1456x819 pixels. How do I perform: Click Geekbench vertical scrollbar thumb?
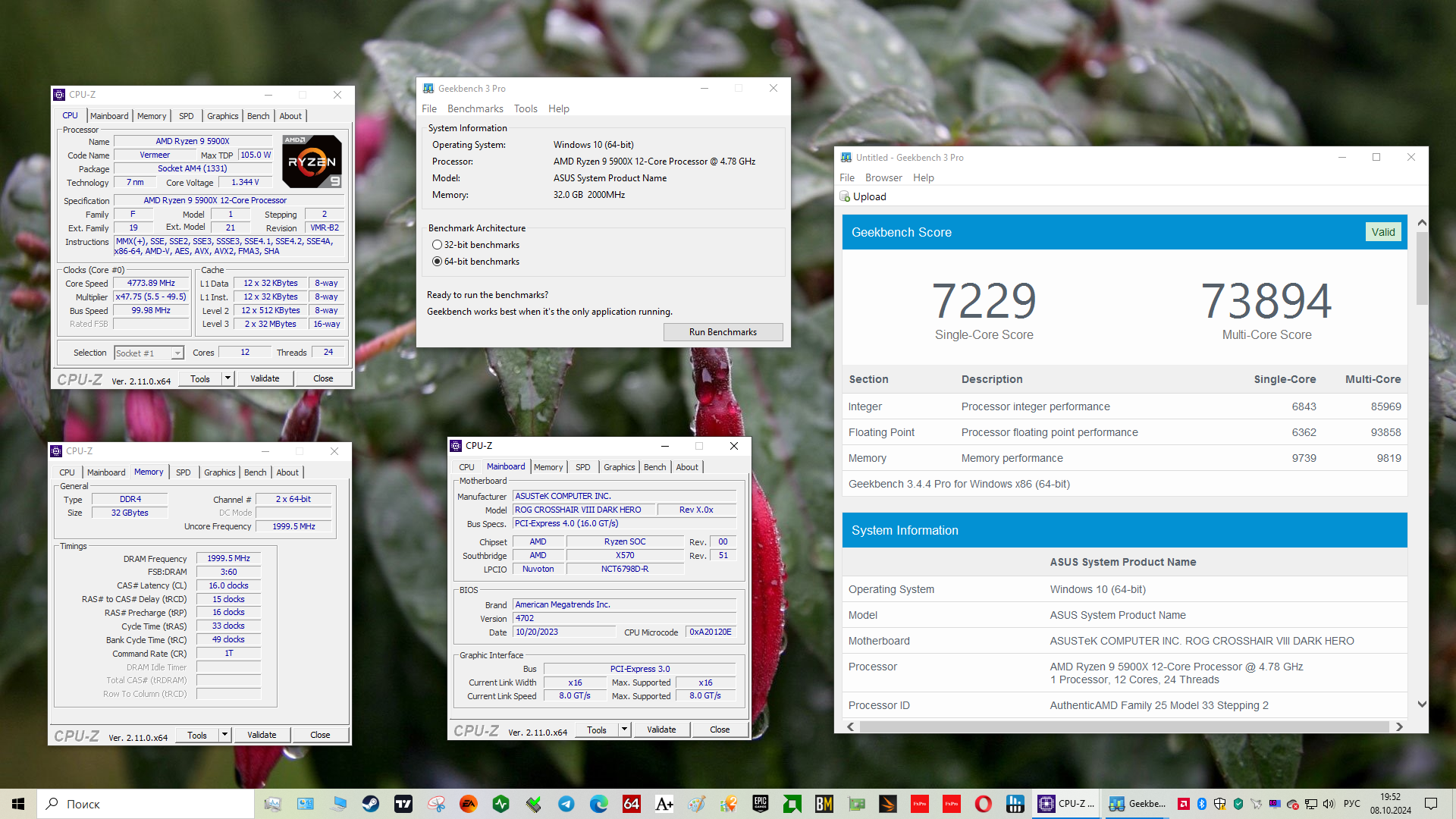1422,268
